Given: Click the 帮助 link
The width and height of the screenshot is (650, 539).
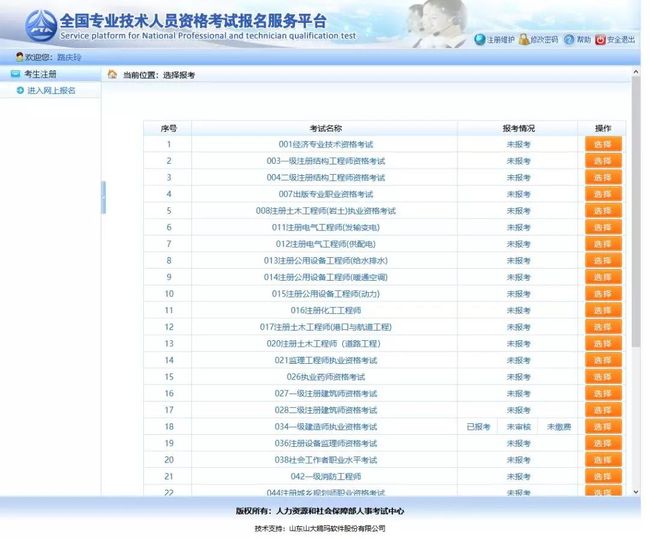Looking at the screenshot, I should (x=583, y=40).
